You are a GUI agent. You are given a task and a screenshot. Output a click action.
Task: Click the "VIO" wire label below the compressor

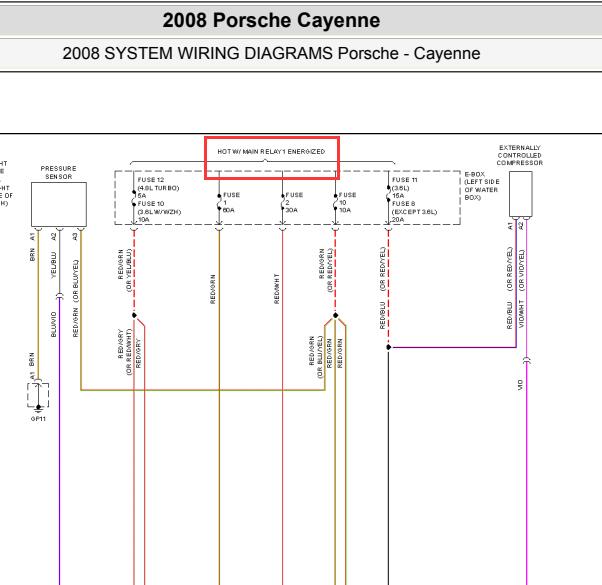(x=521, y=385)
